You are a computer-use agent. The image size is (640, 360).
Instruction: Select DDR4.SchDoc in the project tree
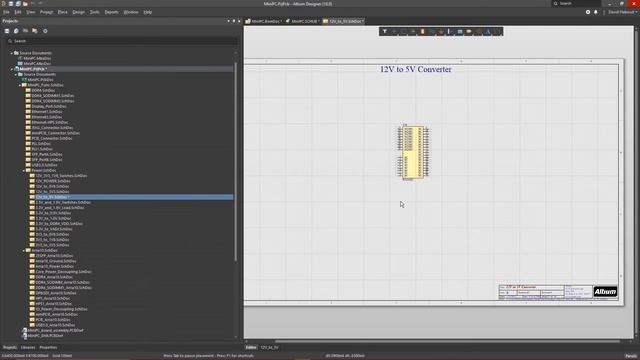(43, 90)
